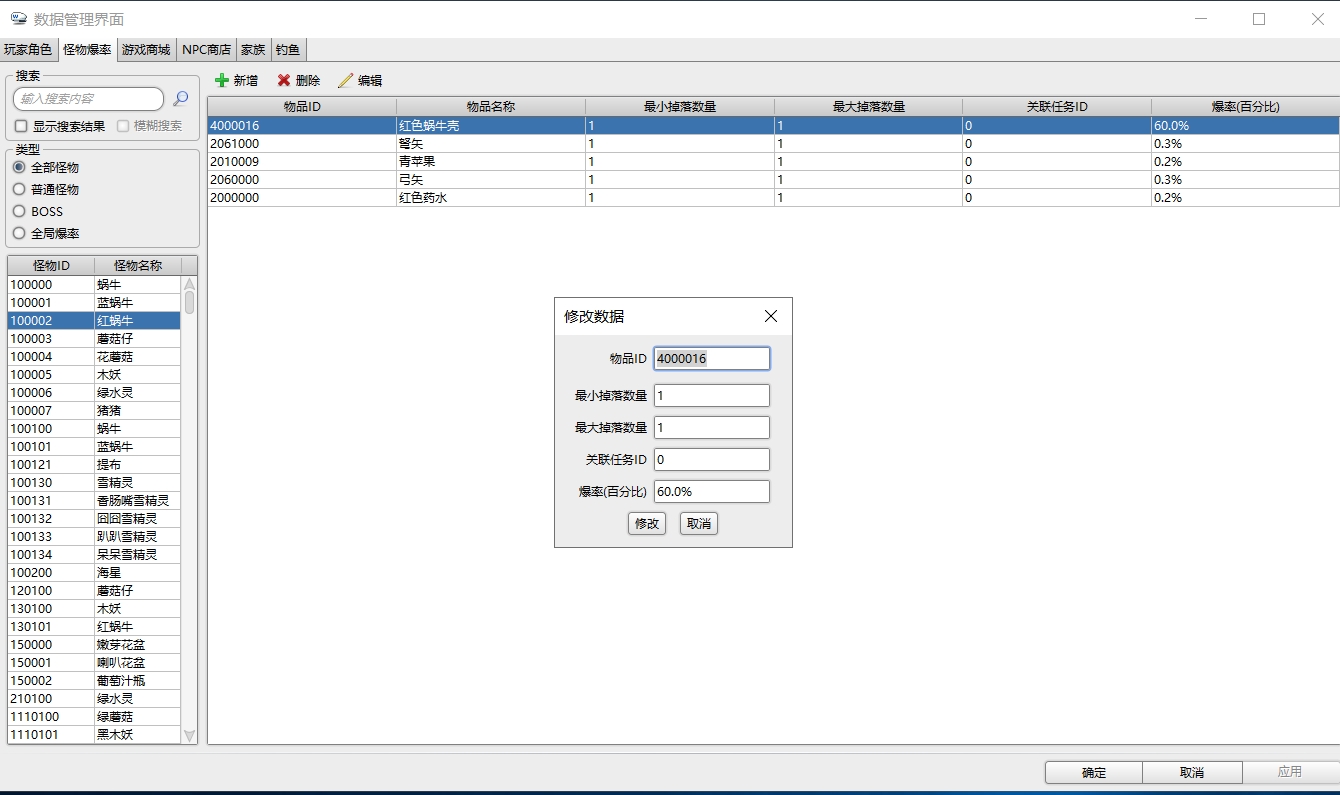Click the 确定 button at bottom
1340x795 pixels.
pyautogui.click(x=1093, y=772)
